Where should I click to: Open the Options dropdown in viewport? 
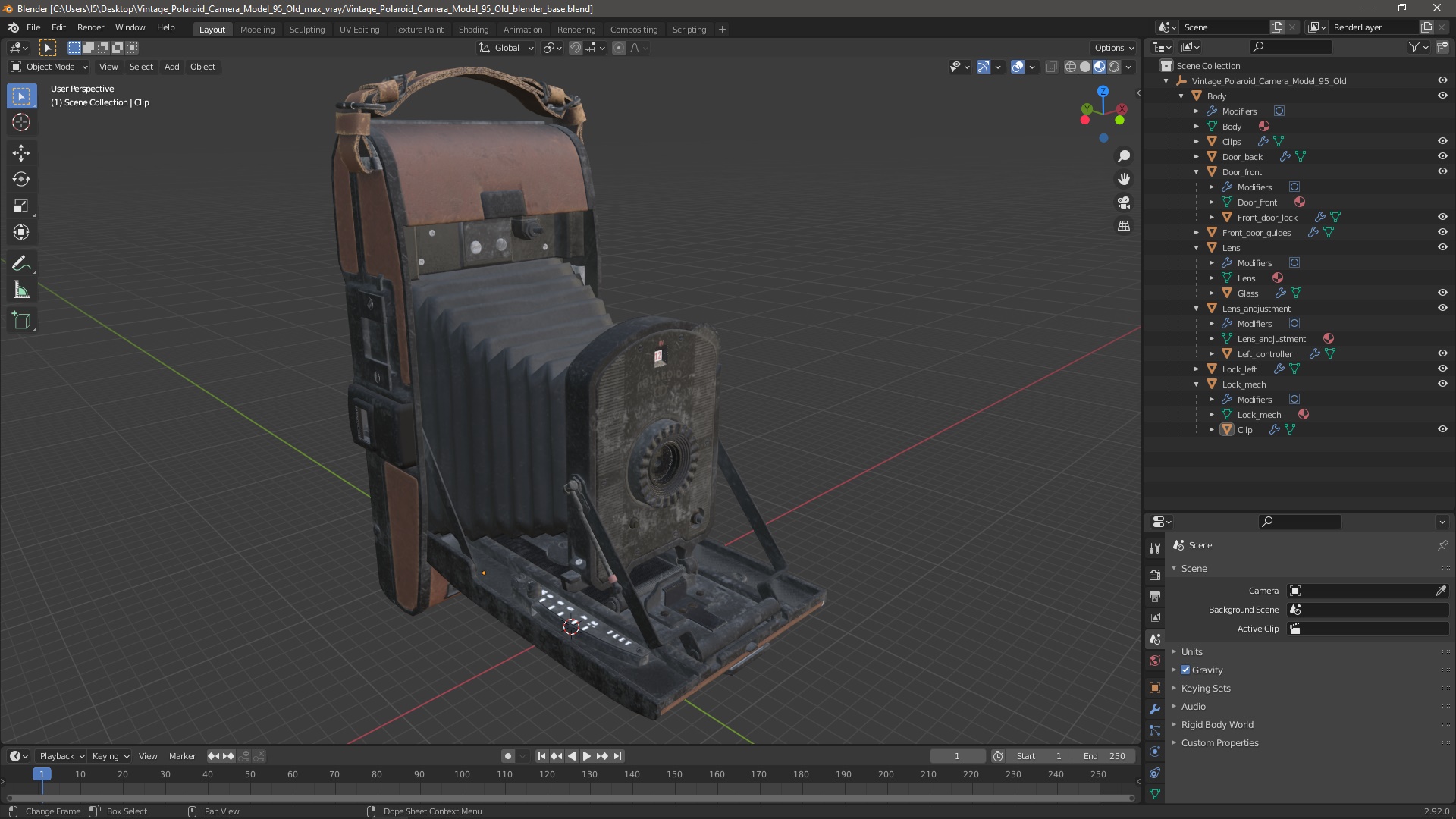coord(1113,48)
